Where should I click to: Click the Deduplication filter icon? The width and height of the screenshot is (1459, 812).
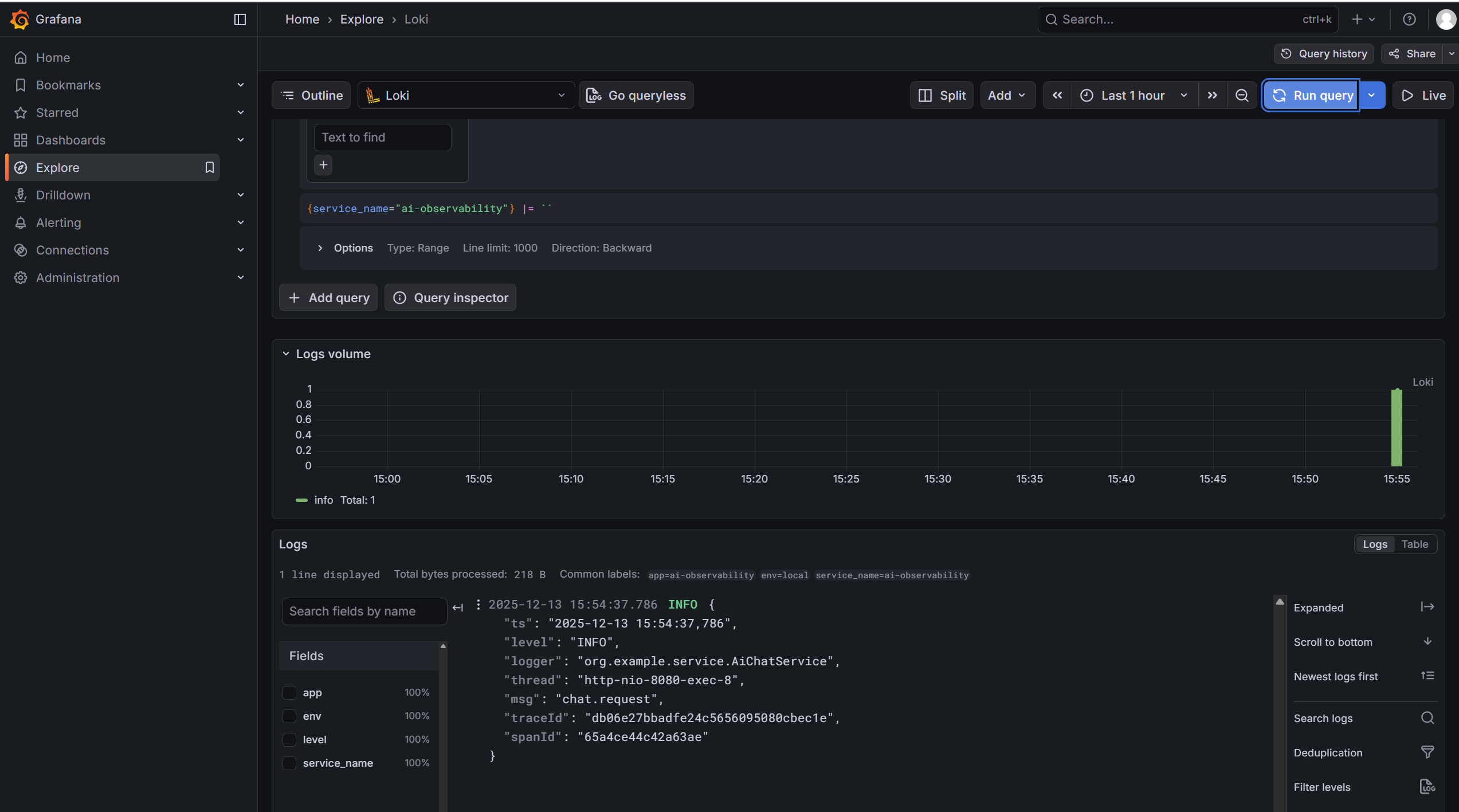[1427, 752]
